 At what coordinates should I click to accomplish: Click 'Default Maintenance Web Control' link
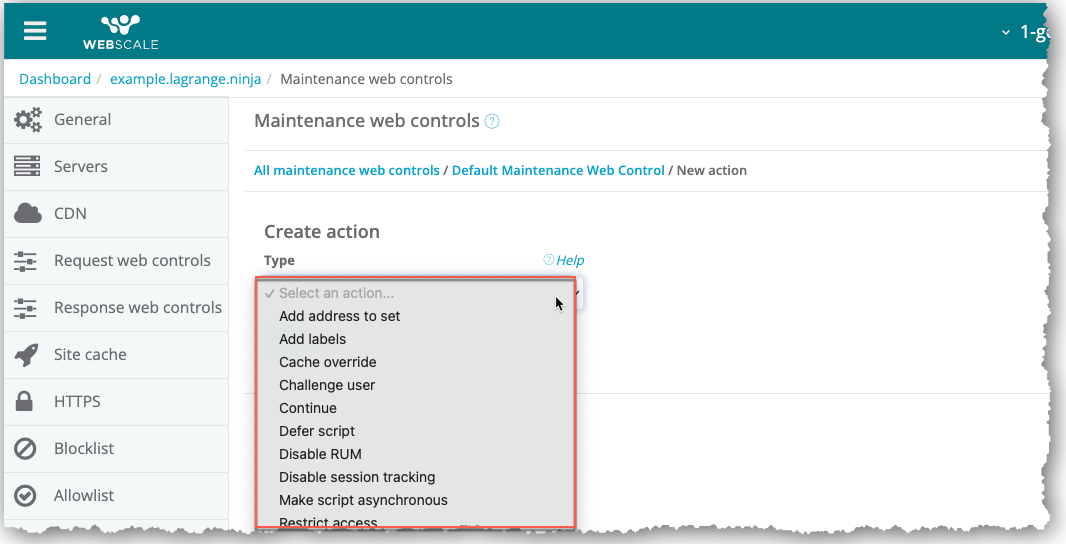click(558, 170)
